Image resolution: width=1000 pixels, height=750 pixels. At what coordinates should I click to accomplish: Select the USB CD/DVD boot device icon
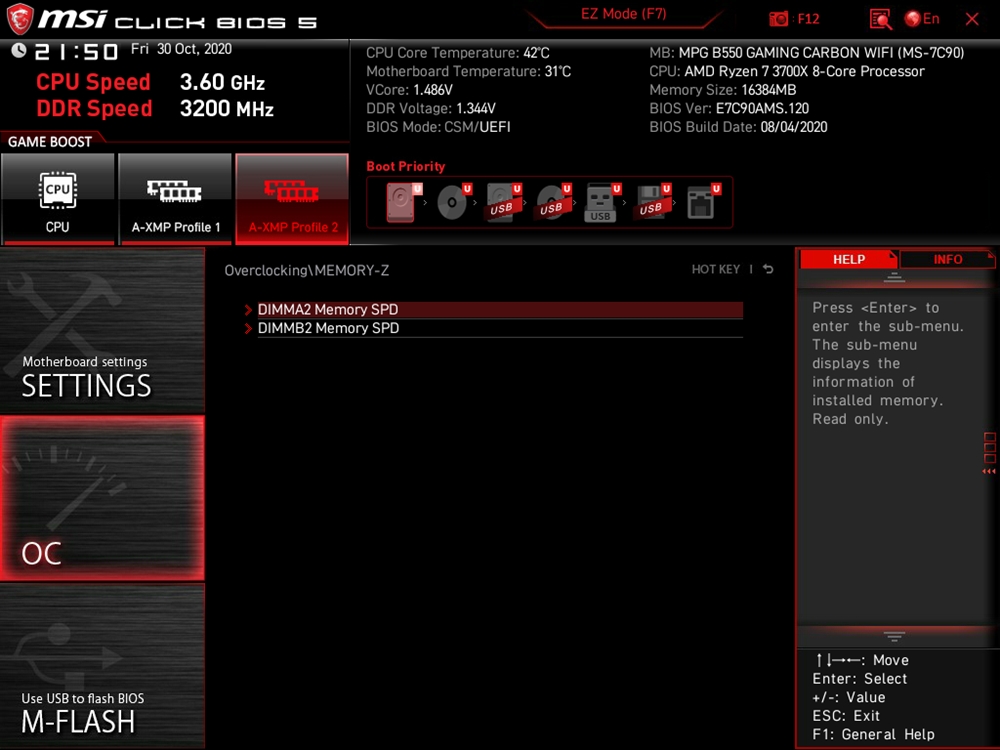click(x=554, y=202)
